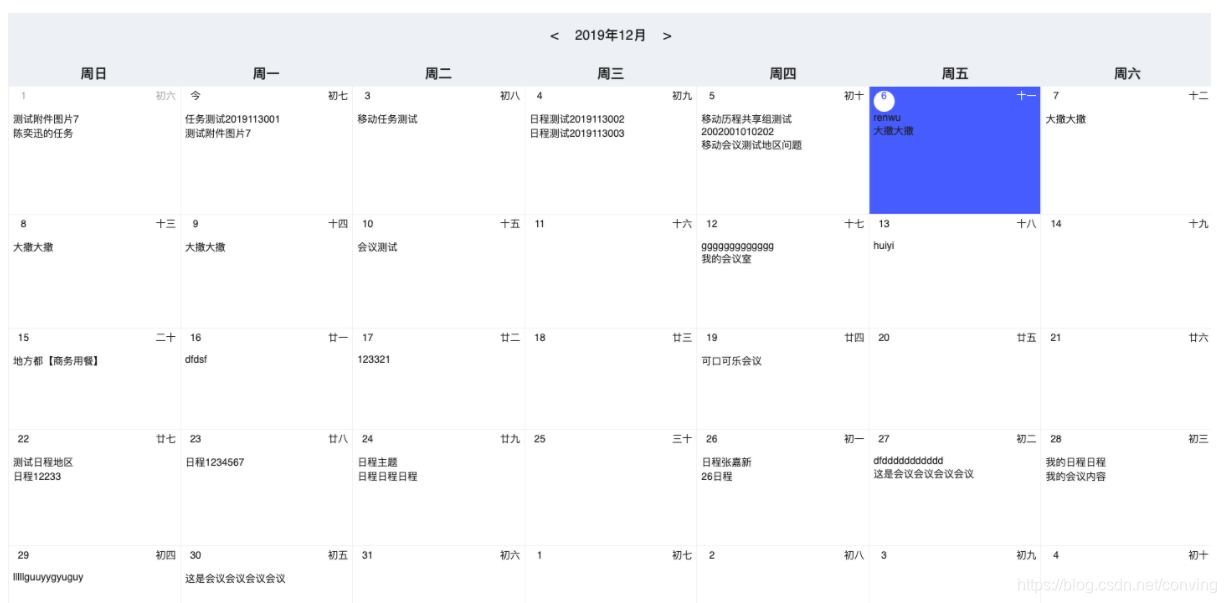The height and width of the screenshot is (603, 1226).
Task: Open event 移动历程共享组测试
Action: (746, 119)
